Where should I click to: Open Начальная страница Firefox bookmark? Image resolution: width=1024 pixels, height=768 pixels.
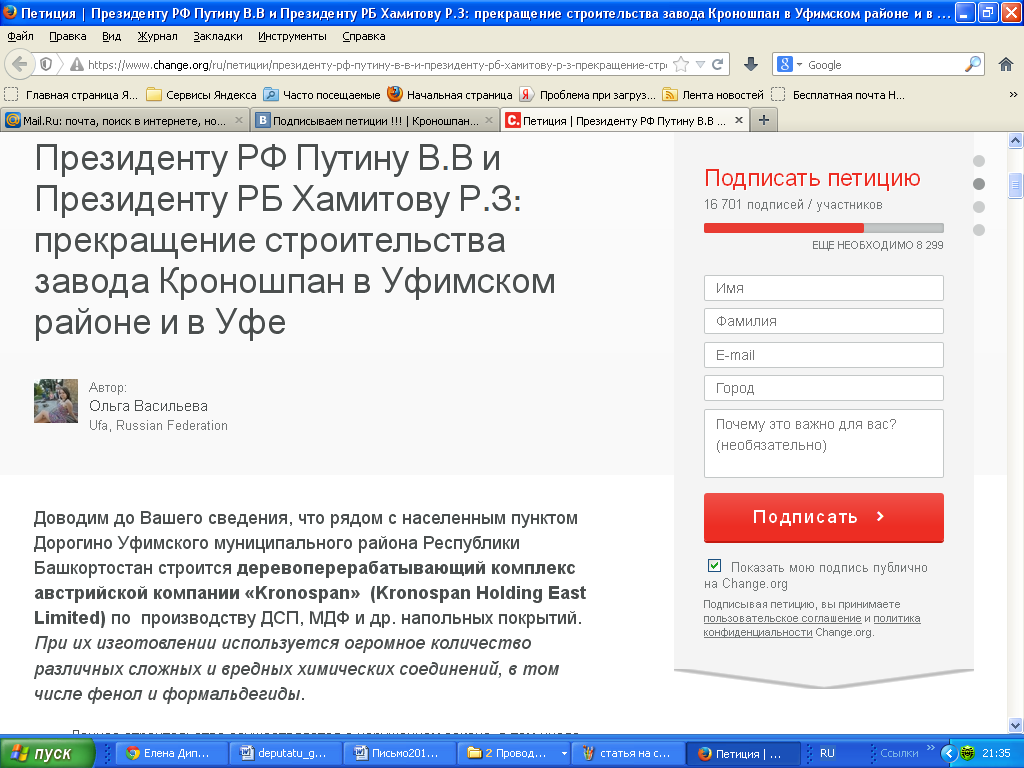449,95
